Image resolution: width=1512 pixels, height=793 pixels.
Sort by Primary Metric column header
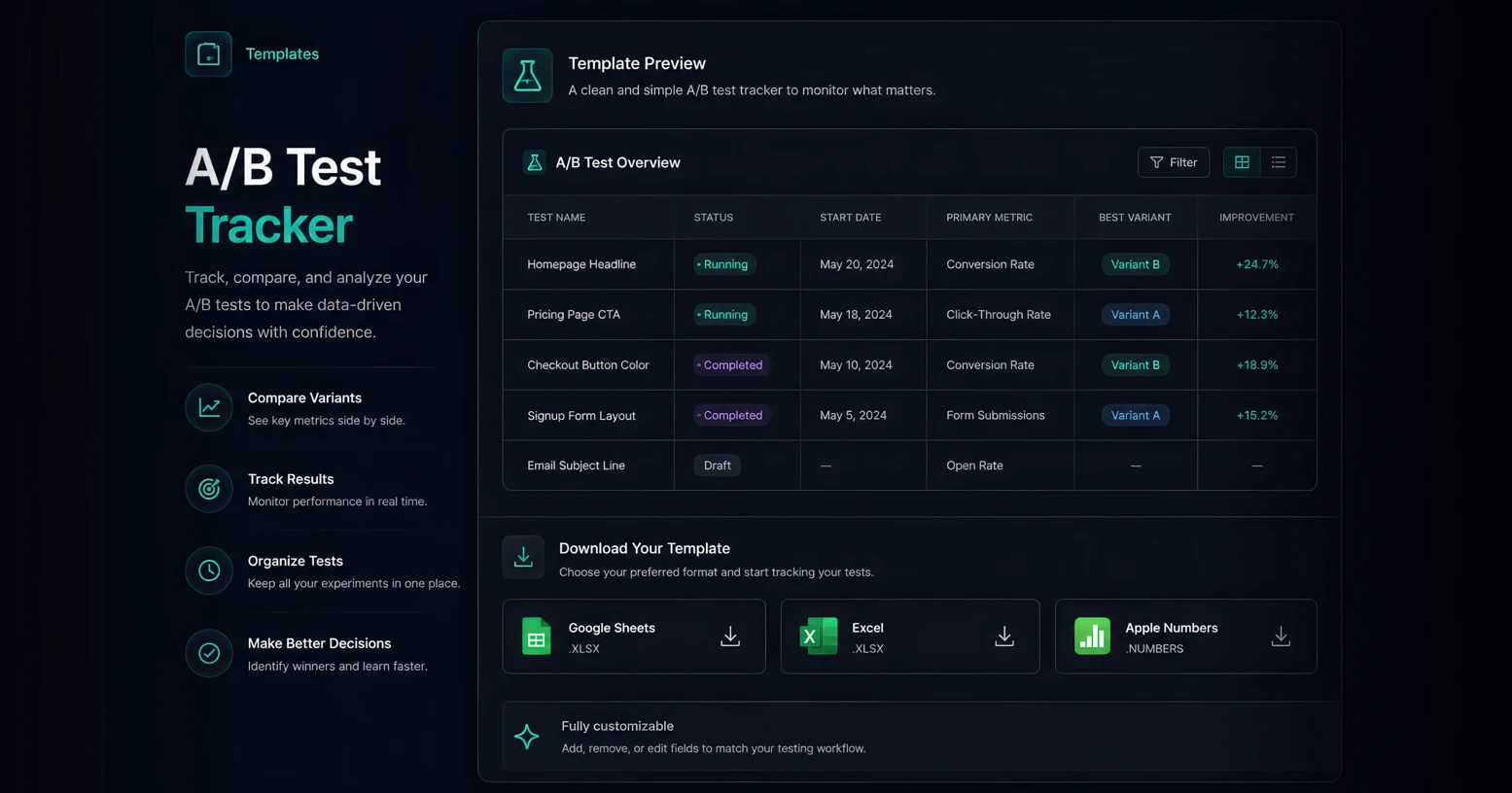[990, 218]
